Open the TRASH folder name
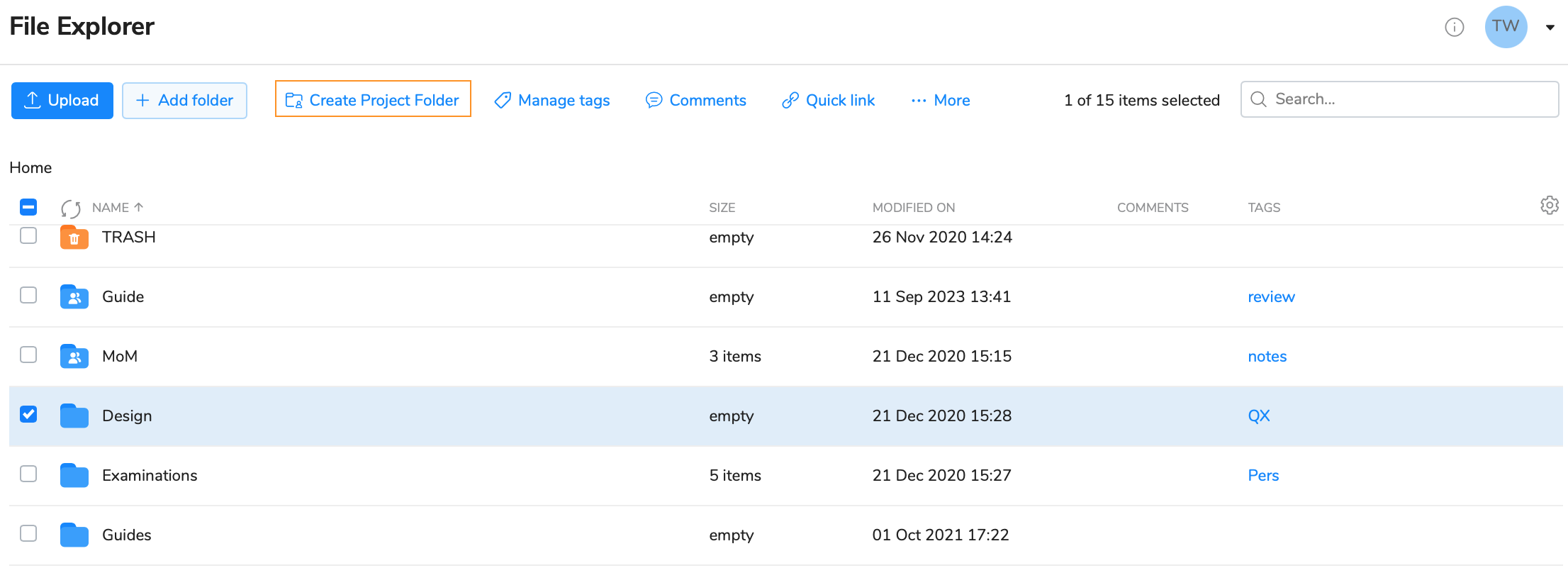This screenshot has height=568, width=1568. [129, 237]
